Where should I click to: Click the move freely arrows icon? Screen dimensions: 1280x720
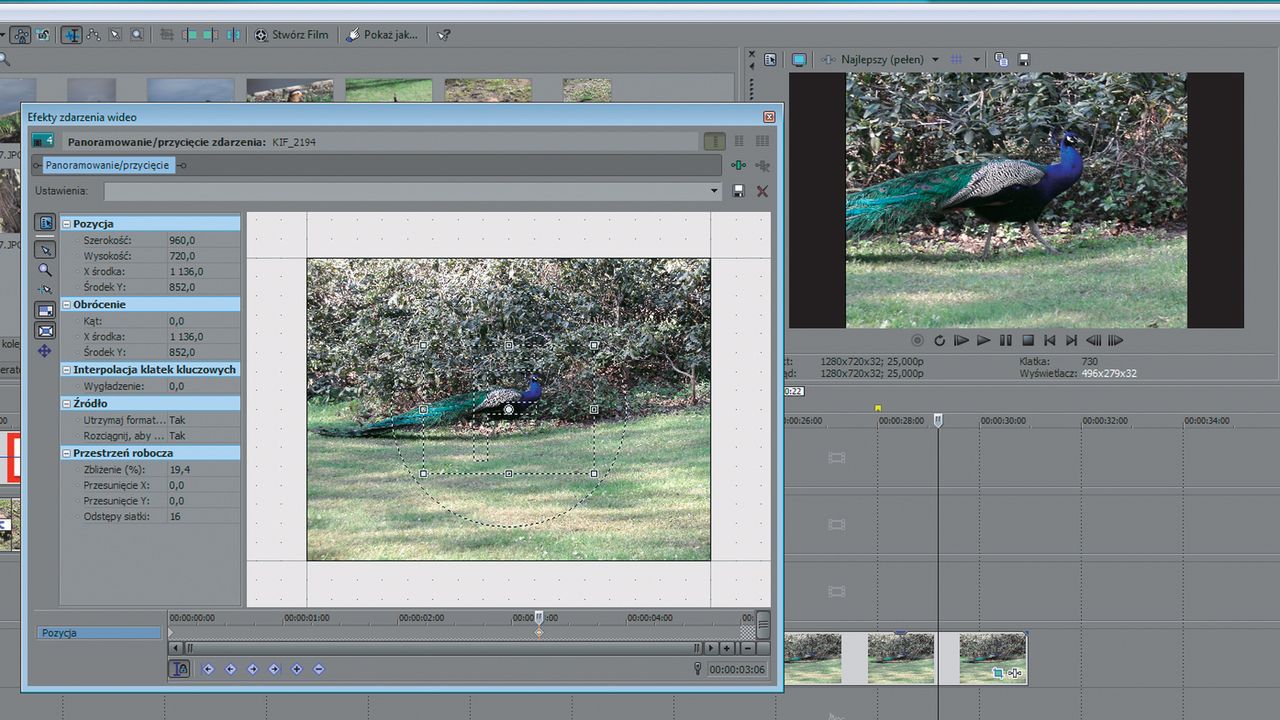[x=45, y=351]
